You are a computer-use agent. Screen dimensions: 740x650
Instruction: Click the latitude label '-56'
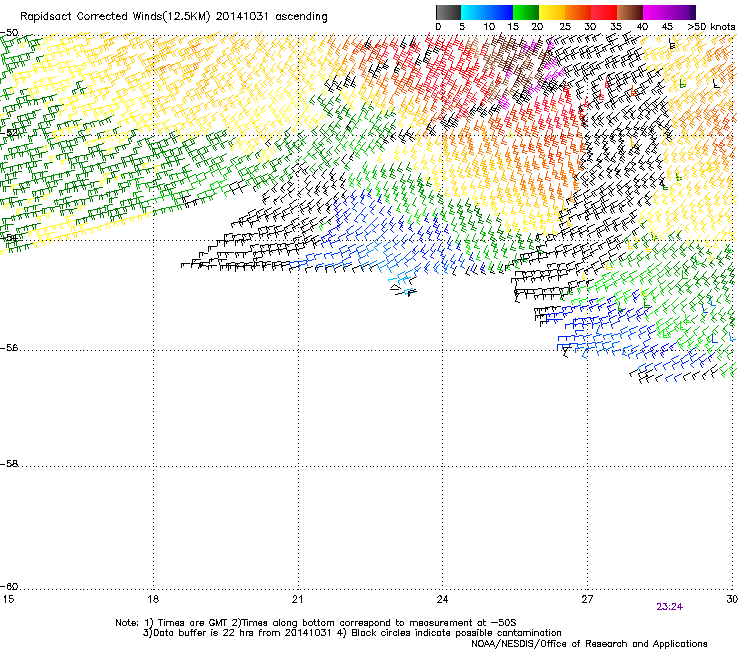click(9, 347)
